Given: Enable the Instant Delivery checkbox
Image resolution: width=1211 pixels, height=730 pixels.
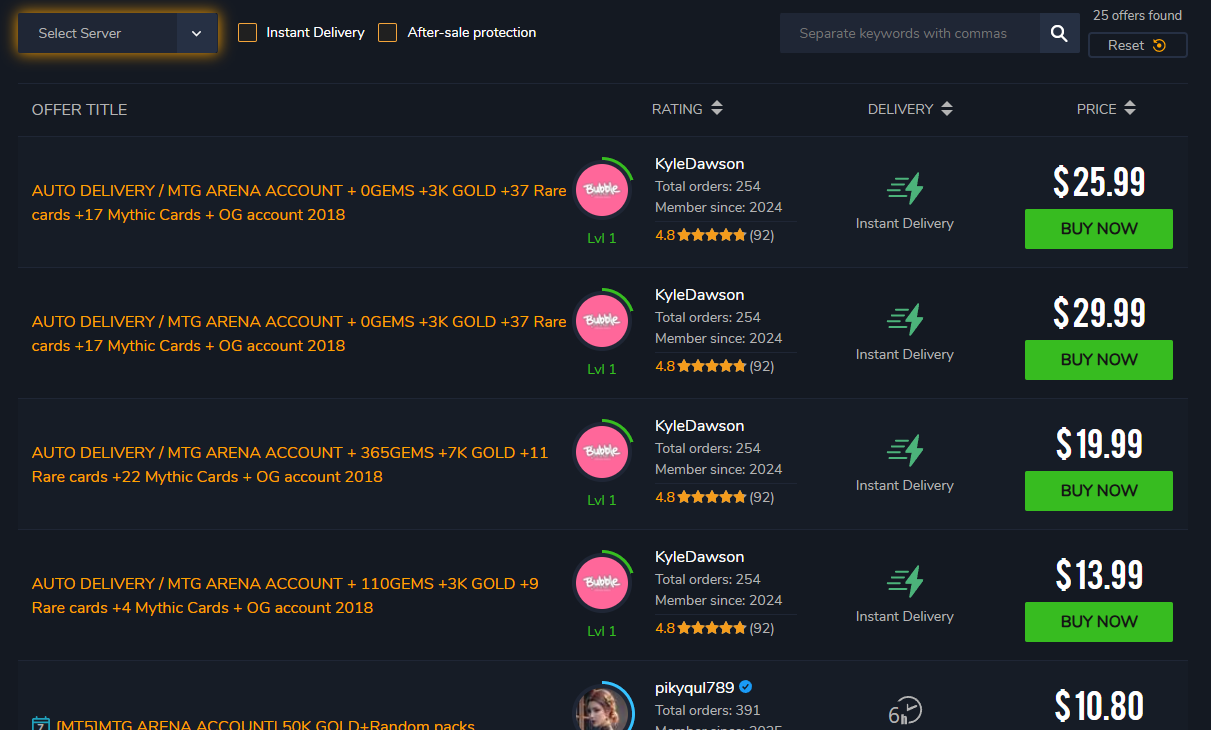Looking at the screenshot, I should 247,32.
